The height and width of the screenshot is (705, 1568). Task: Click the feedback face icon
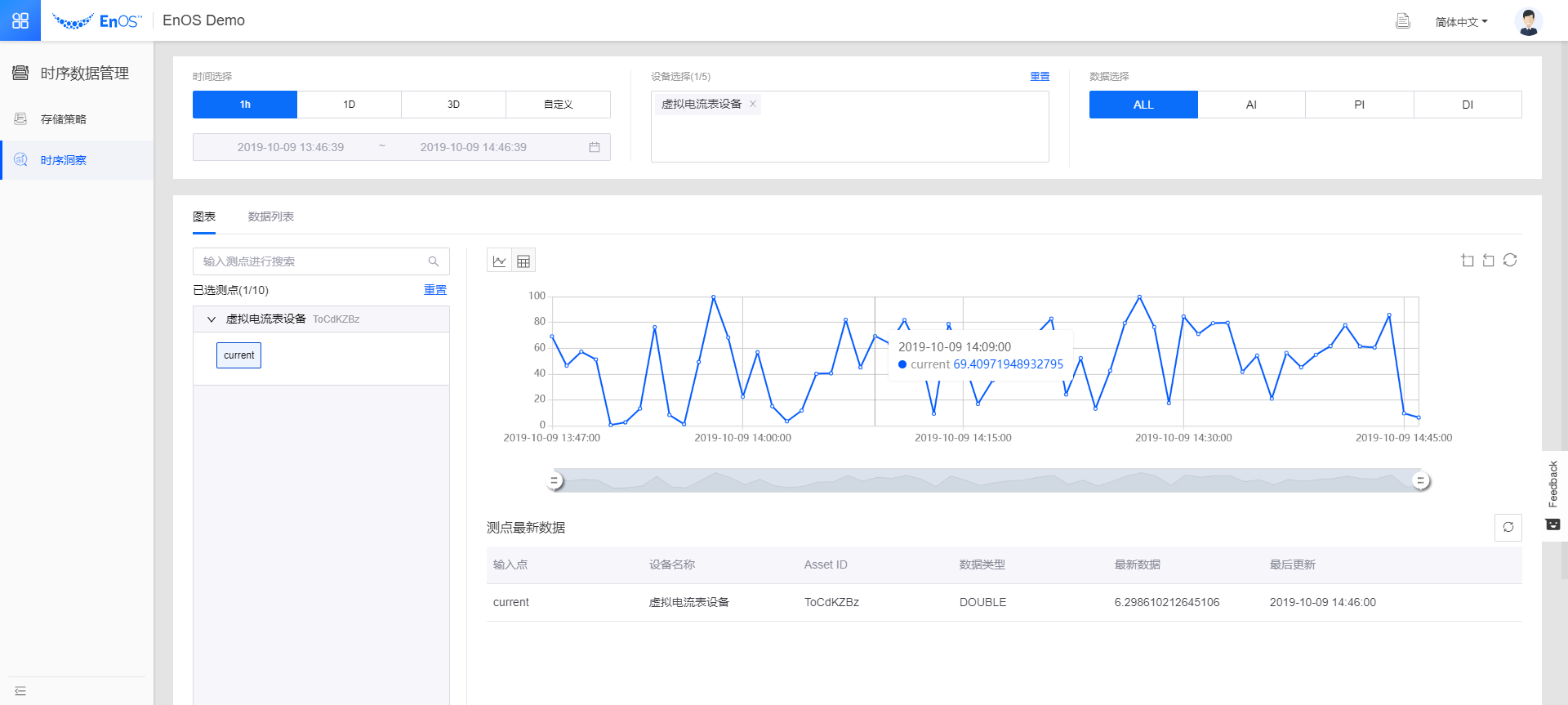click(x=1553, y=524)
